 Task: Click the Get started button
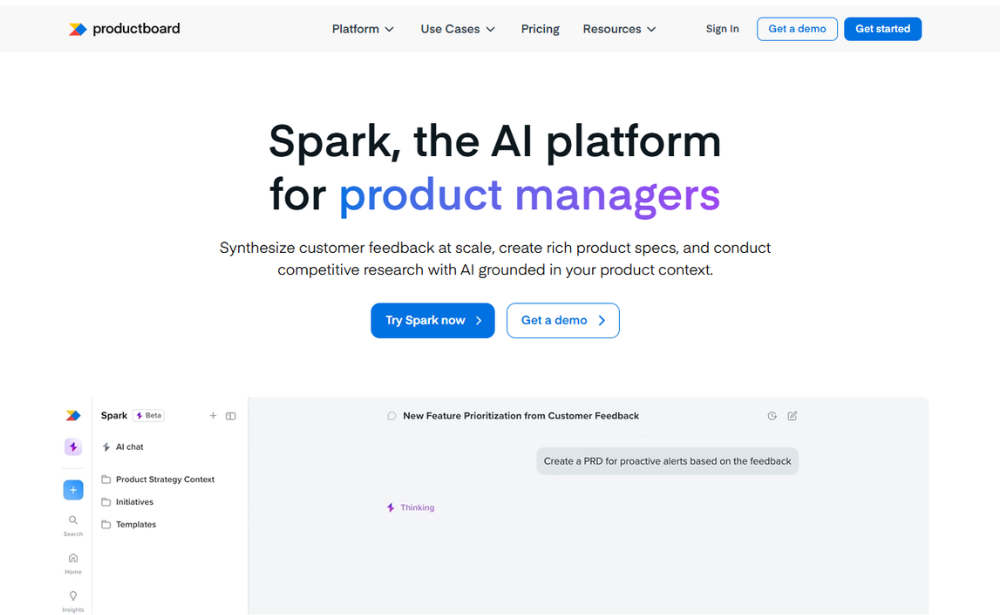tap(882, 29)
